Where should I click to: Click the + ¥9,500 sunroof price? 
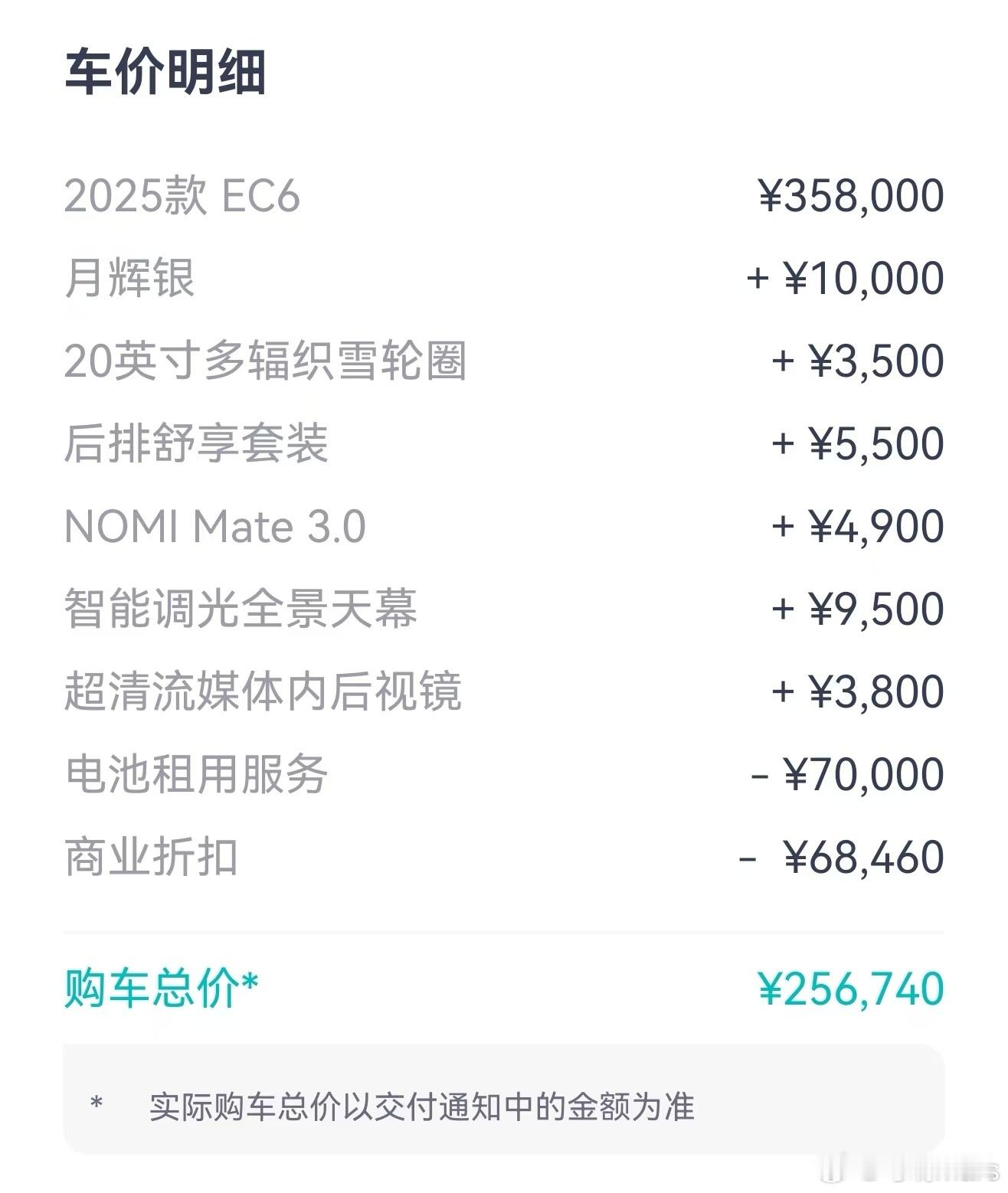(x=857, y=609)
